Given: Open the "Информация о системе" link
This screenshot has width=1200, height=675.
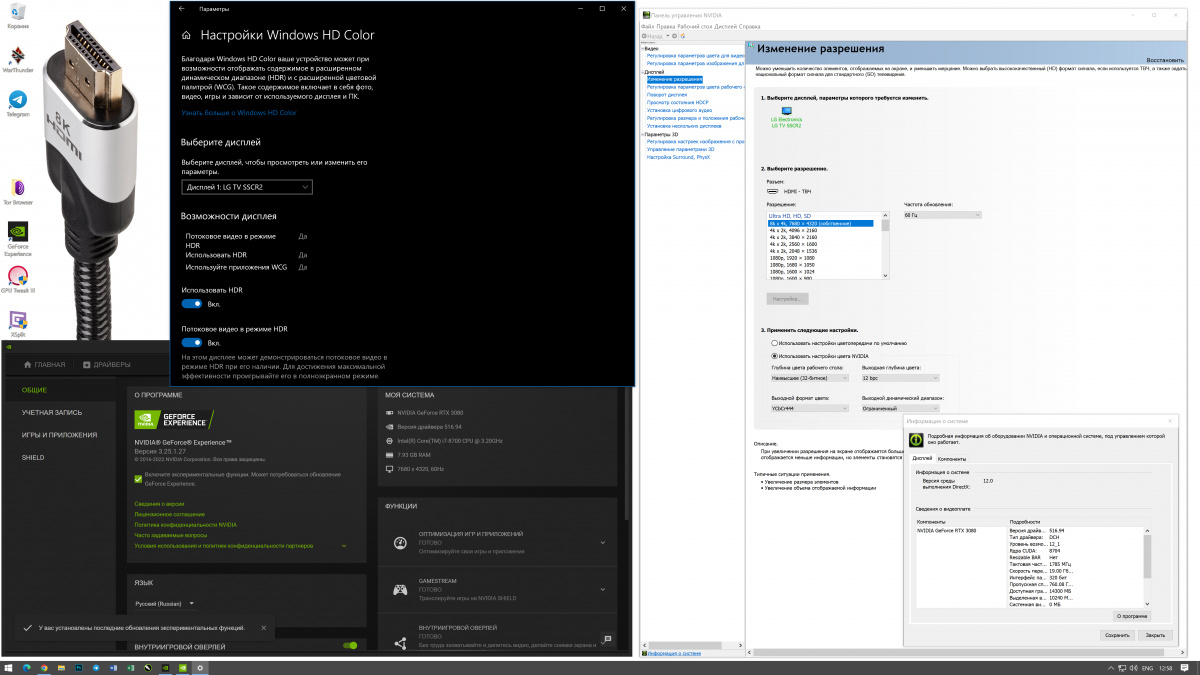Looking at the screenshot, I should [675, 652].
